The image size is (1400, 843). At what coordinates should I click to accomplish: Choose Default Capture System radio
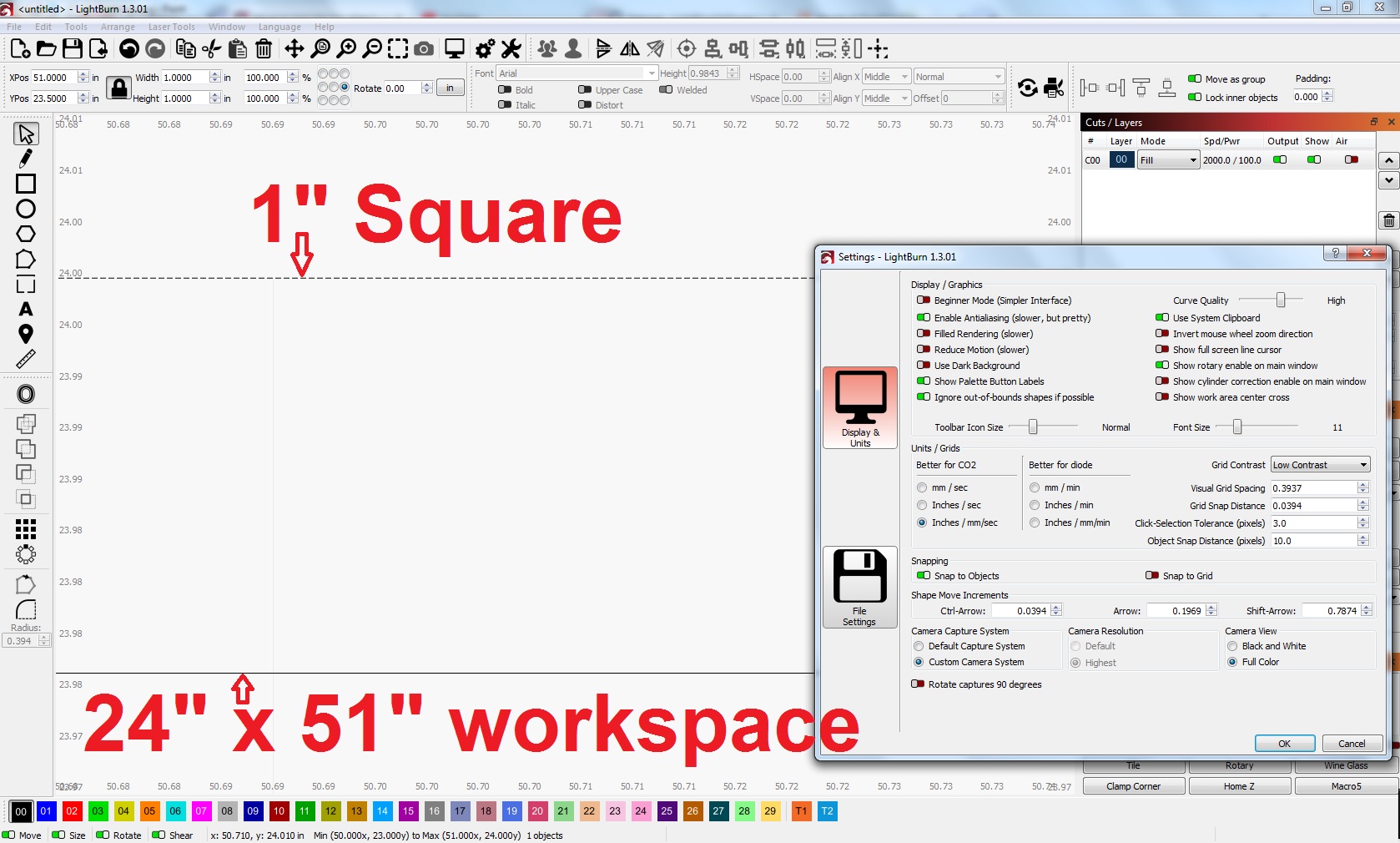coord(919,646)
